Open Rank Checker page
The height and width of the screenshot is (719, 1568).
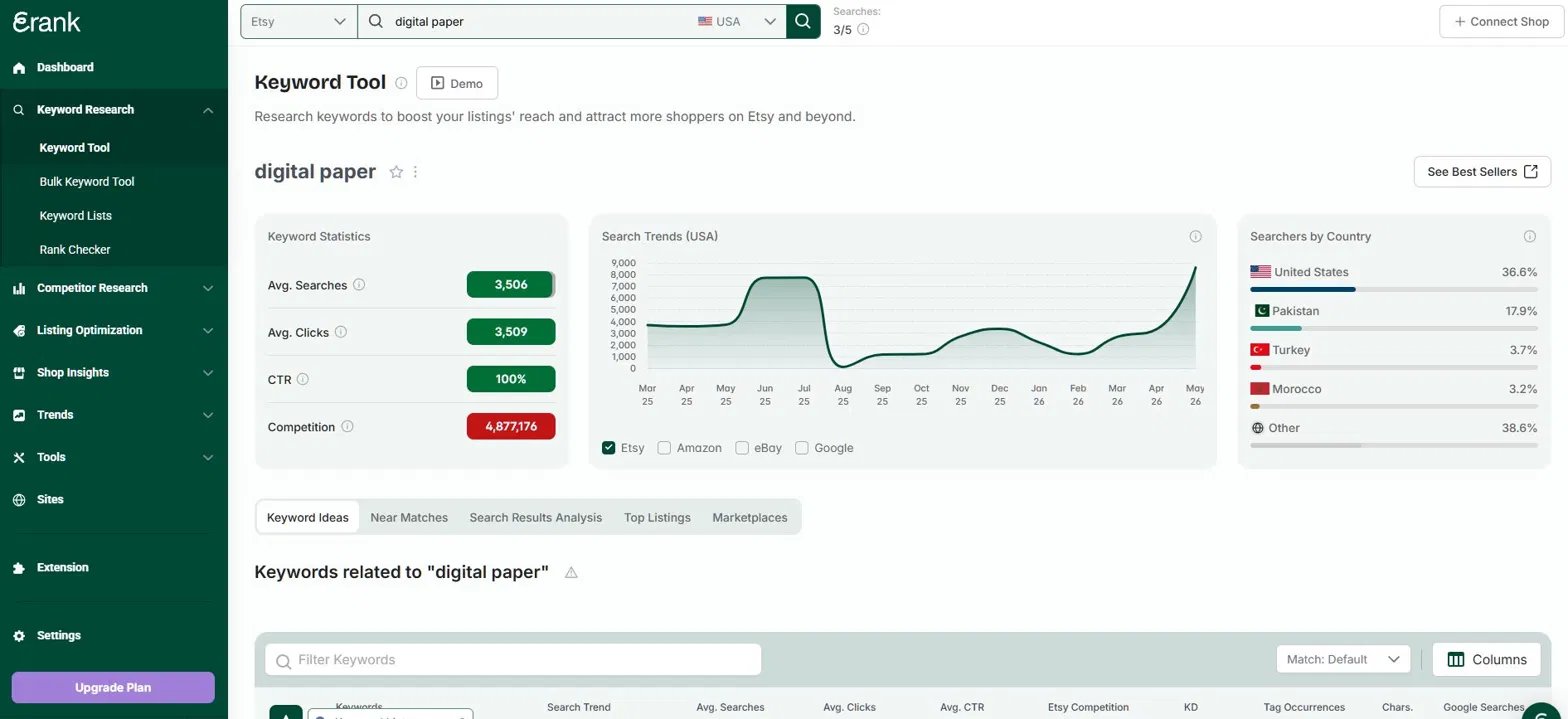point(75,249)
